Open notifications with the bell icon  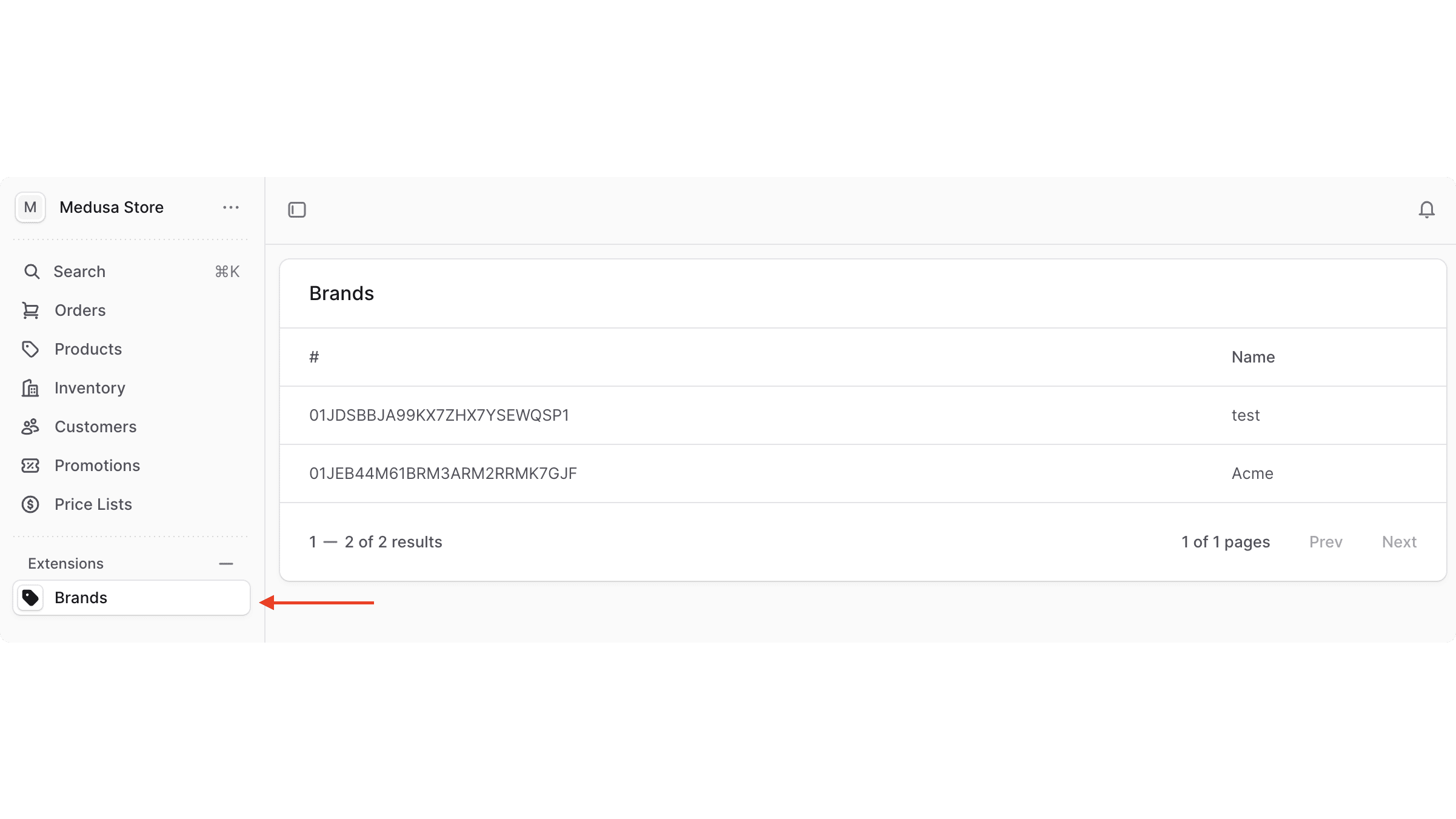point(1426,209)
